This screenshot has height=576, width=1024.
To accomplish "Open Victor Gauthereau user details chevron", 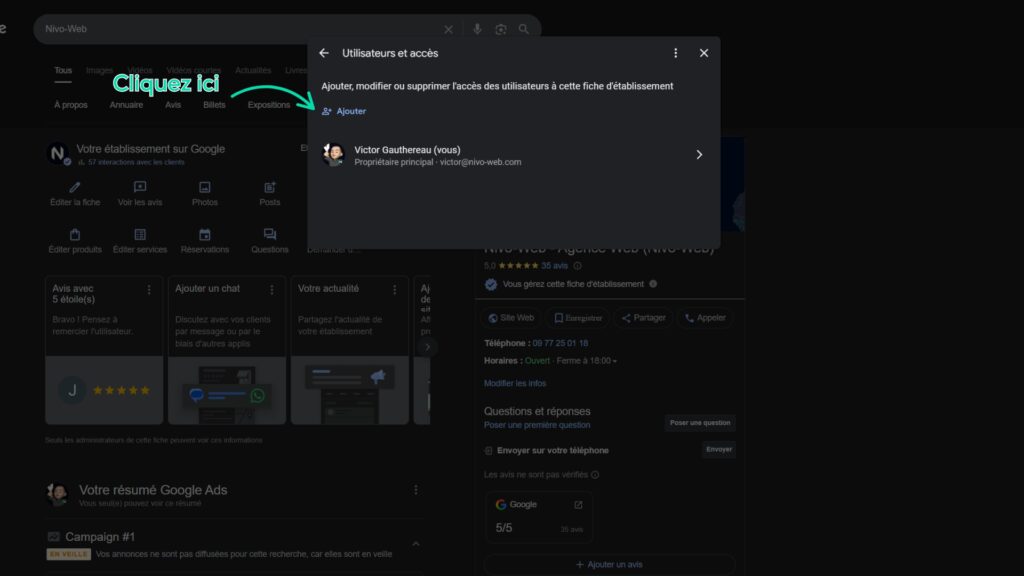I will [x=699, y=155].
